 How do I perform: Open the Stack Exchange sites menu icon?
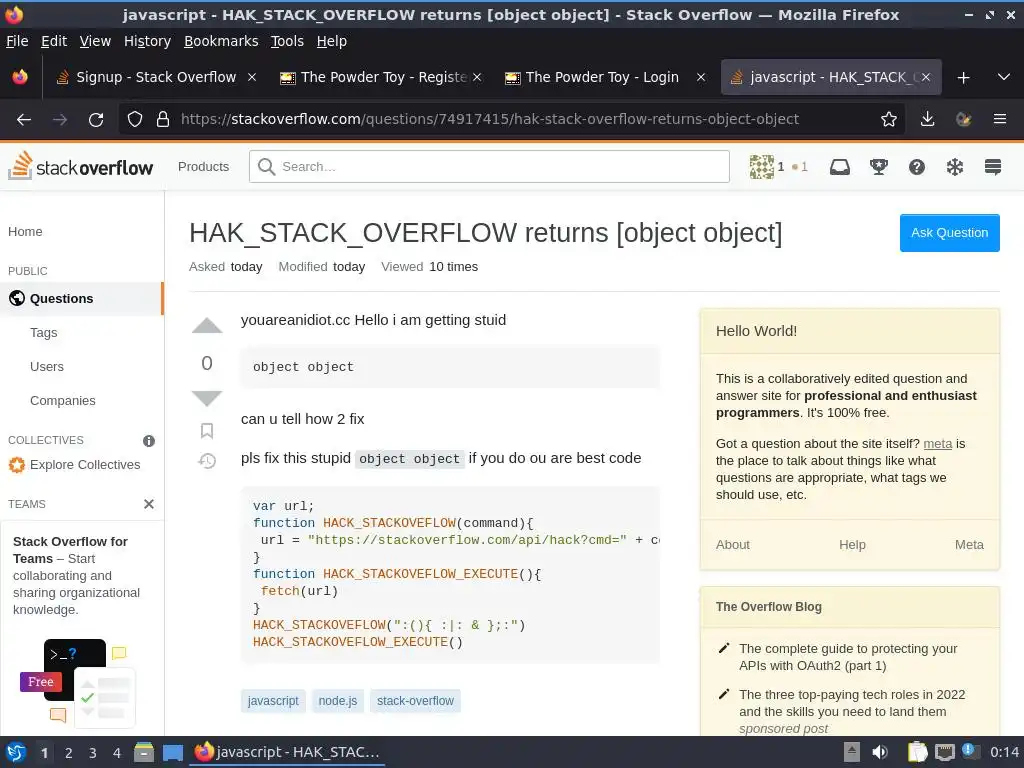click(x=993, y=167)
